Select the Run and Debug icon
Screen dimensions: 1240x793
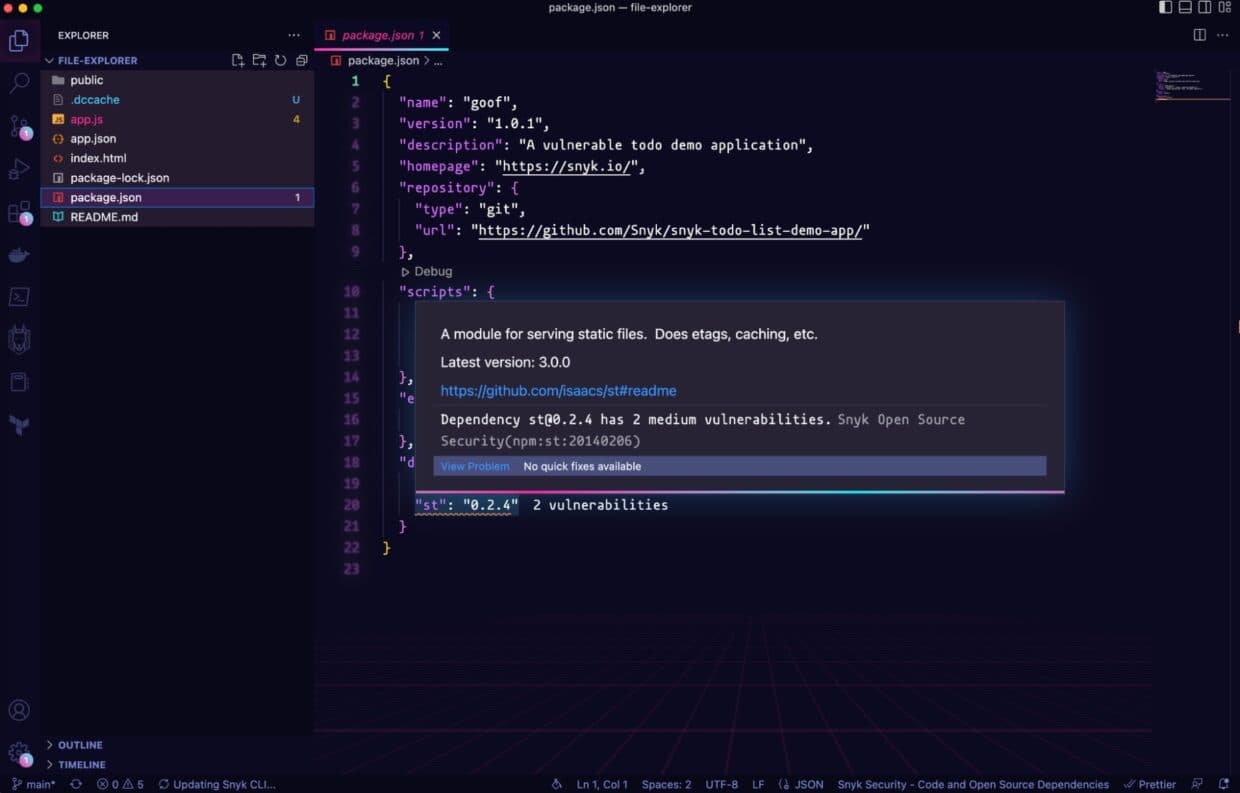(x=20, y=168)
